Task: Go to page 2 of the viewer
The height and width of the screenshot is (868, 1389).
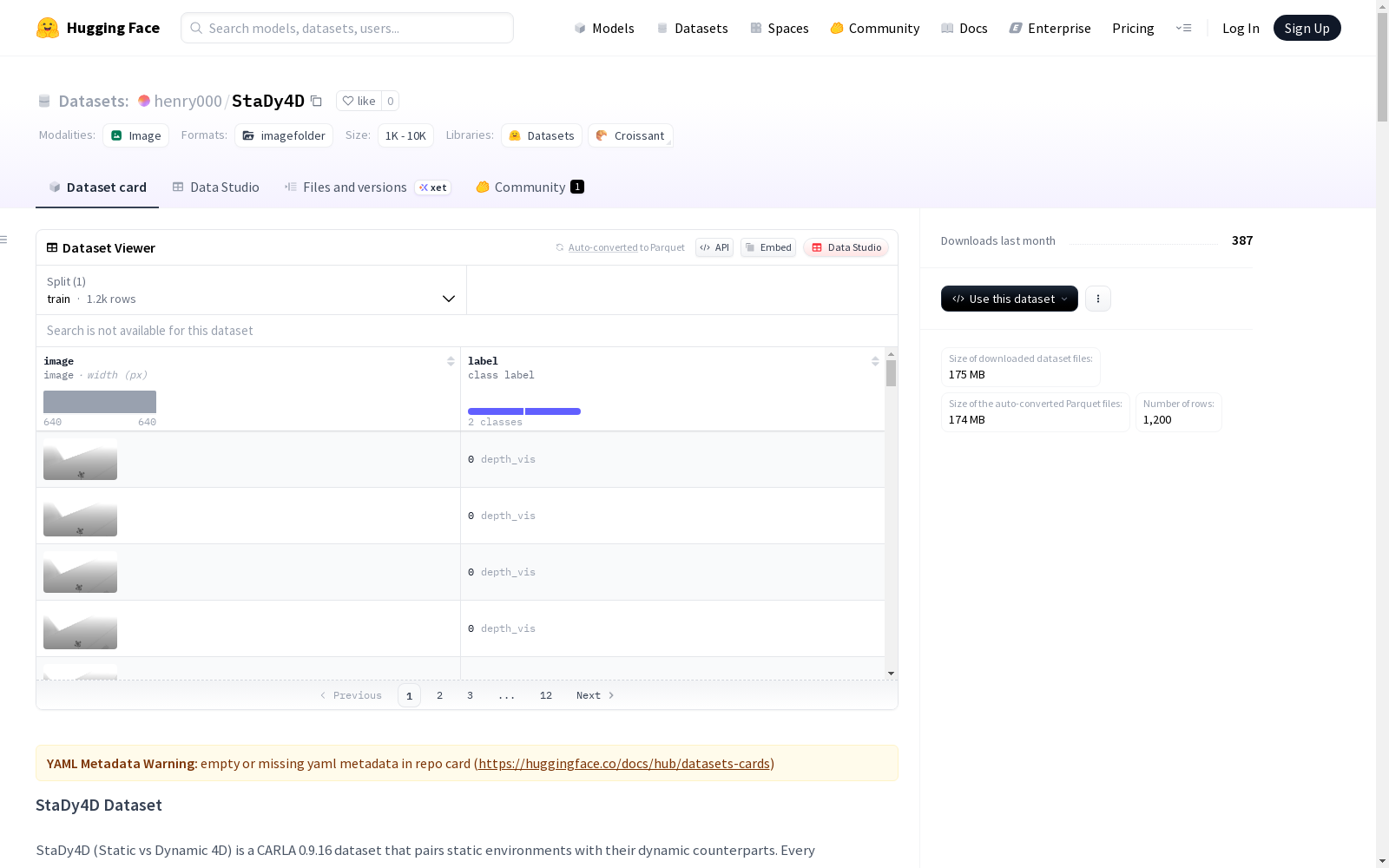Action: click(440, 695)
